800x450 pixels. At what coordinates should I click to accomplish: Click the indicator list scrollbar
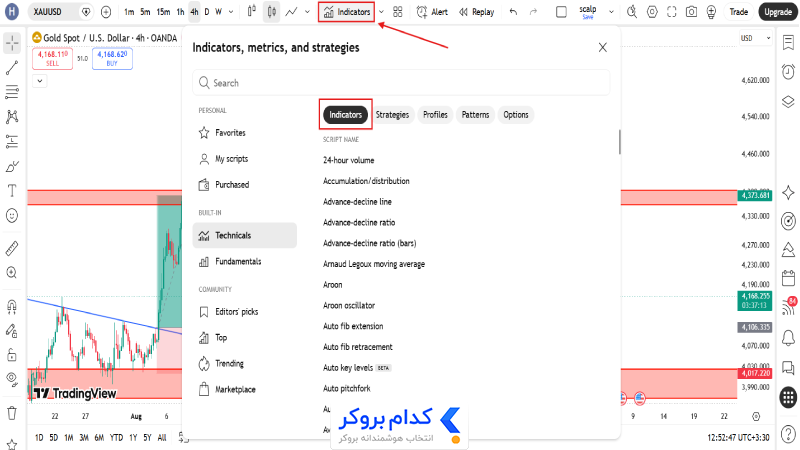click(619, 141)
